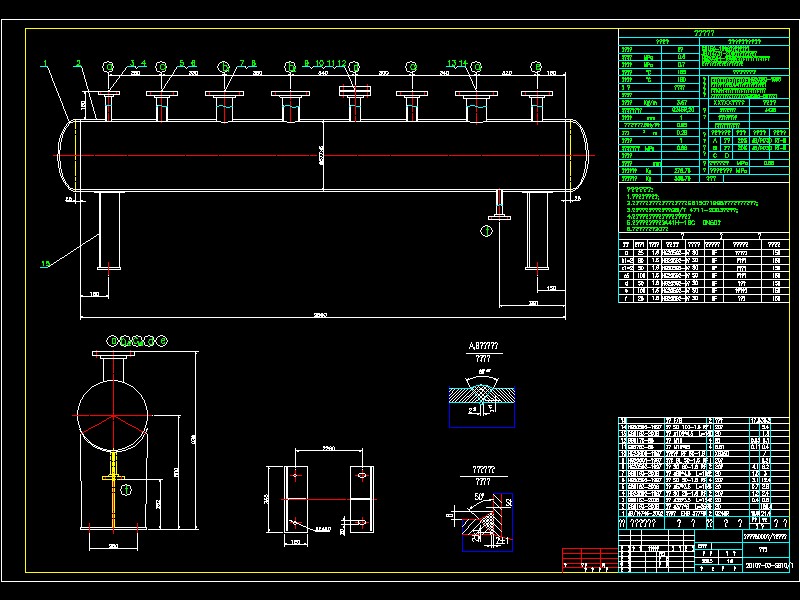800x600 pixels.
Task: Select callout 15 beside left support
Action: pyautogui.click(x=45, y=264)
